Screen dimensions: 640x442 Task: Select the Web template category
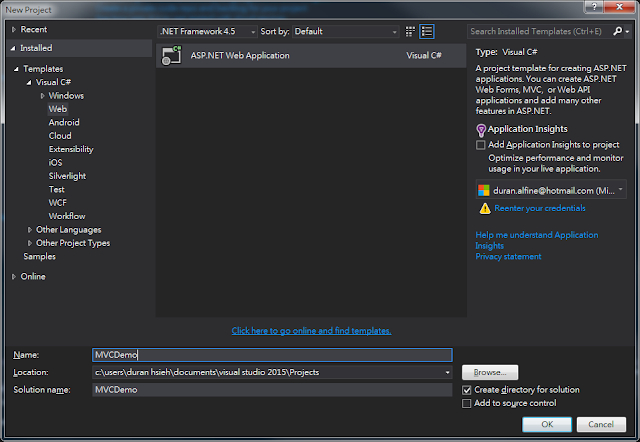click(58, 109)
